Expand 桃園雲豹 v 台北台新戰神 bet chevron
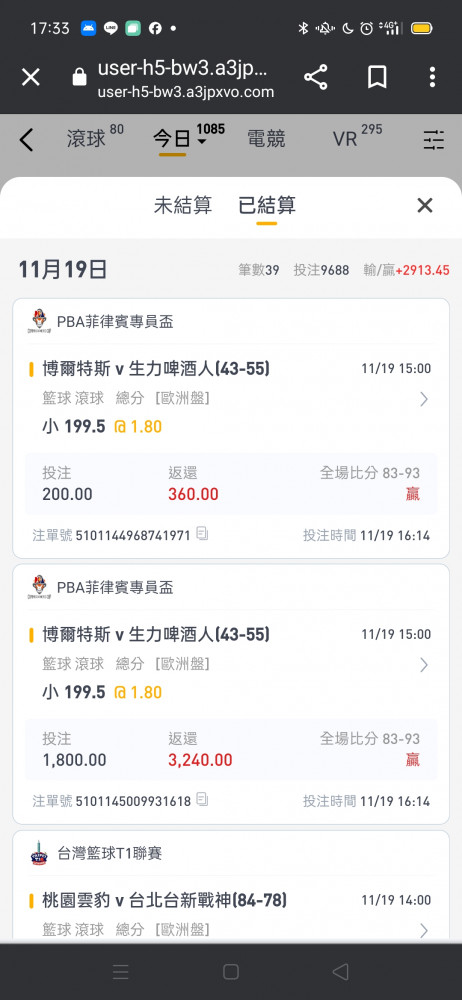 [424, 930]
